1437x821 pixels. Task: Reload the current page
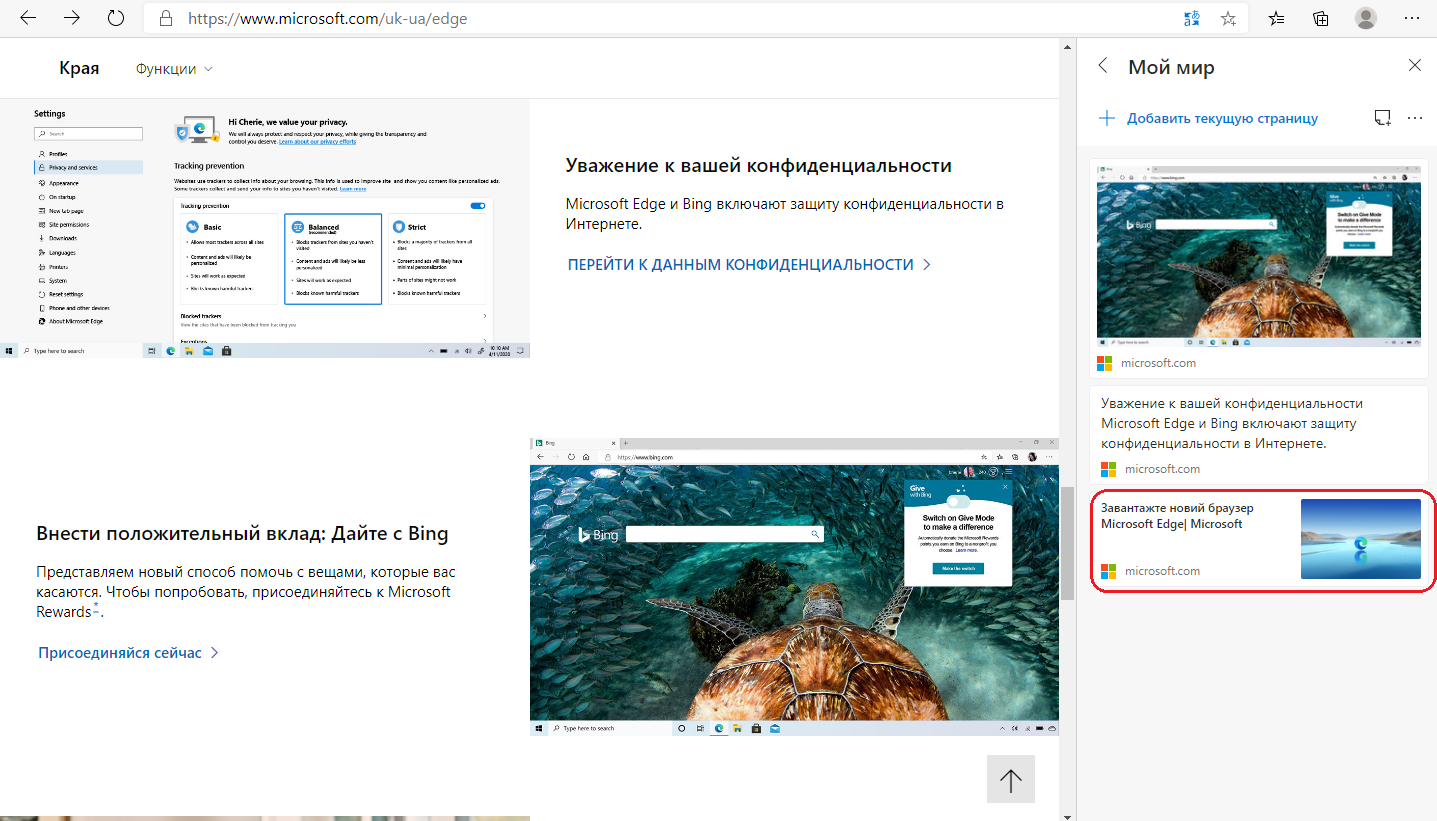116,18
